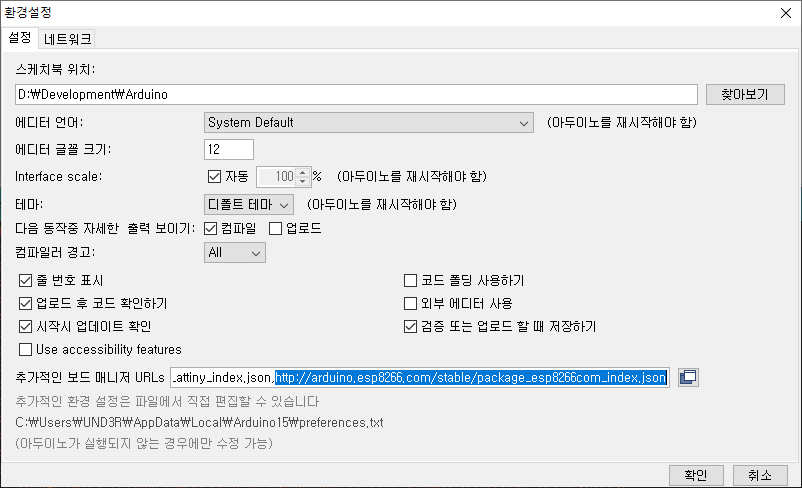This screenshot has height=488, width=802.
Task: Close the 환경설정 dialog window
Action: 786,13
